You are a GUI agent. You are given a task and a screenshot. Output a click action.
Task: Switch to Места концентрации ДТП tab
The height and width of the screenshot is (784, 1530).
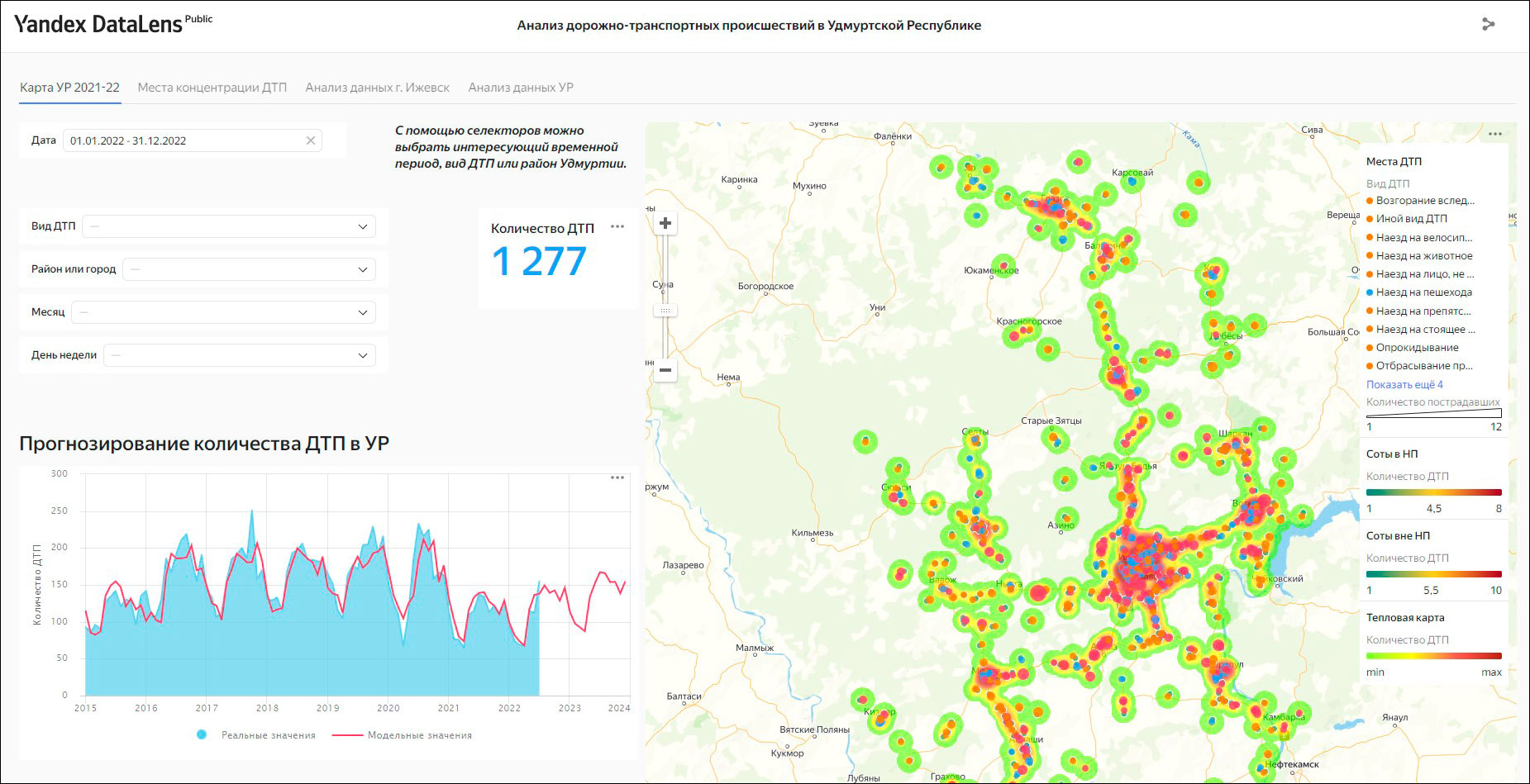point(212,88)
